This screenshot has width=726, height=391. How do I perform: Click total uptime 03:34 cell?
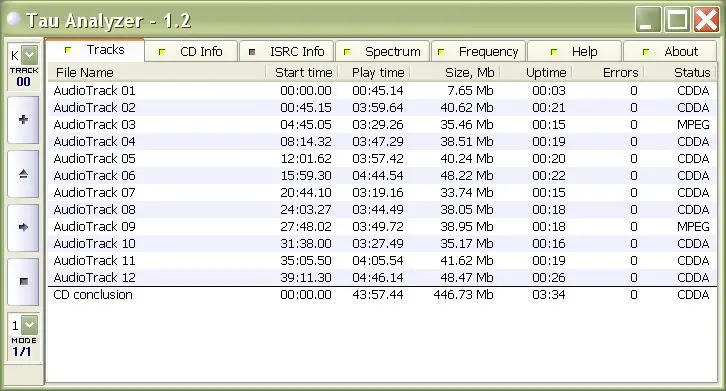point(549,295)
